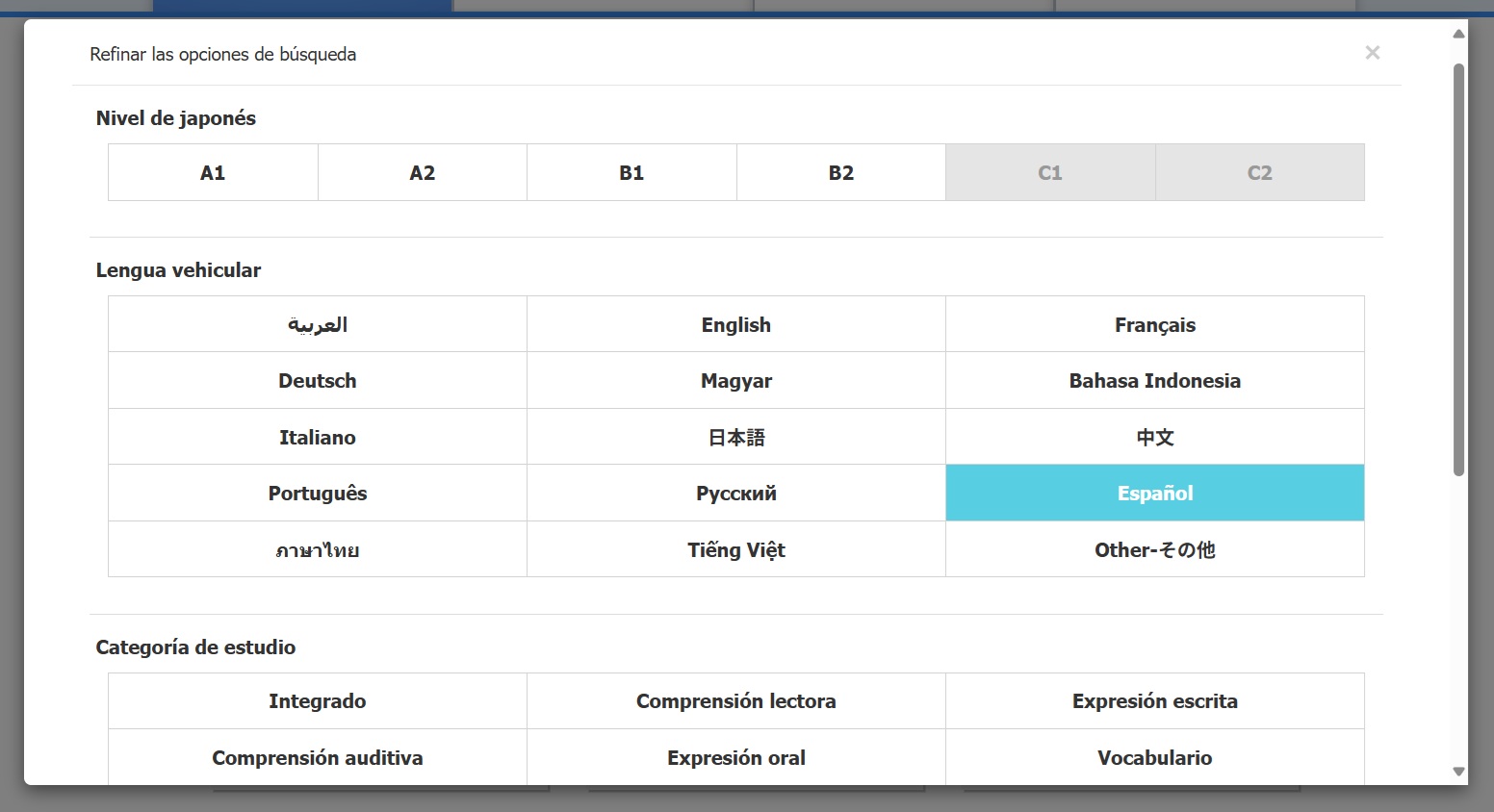
Task: Select the A2 Japanese level
Action: tap(422, 173)
